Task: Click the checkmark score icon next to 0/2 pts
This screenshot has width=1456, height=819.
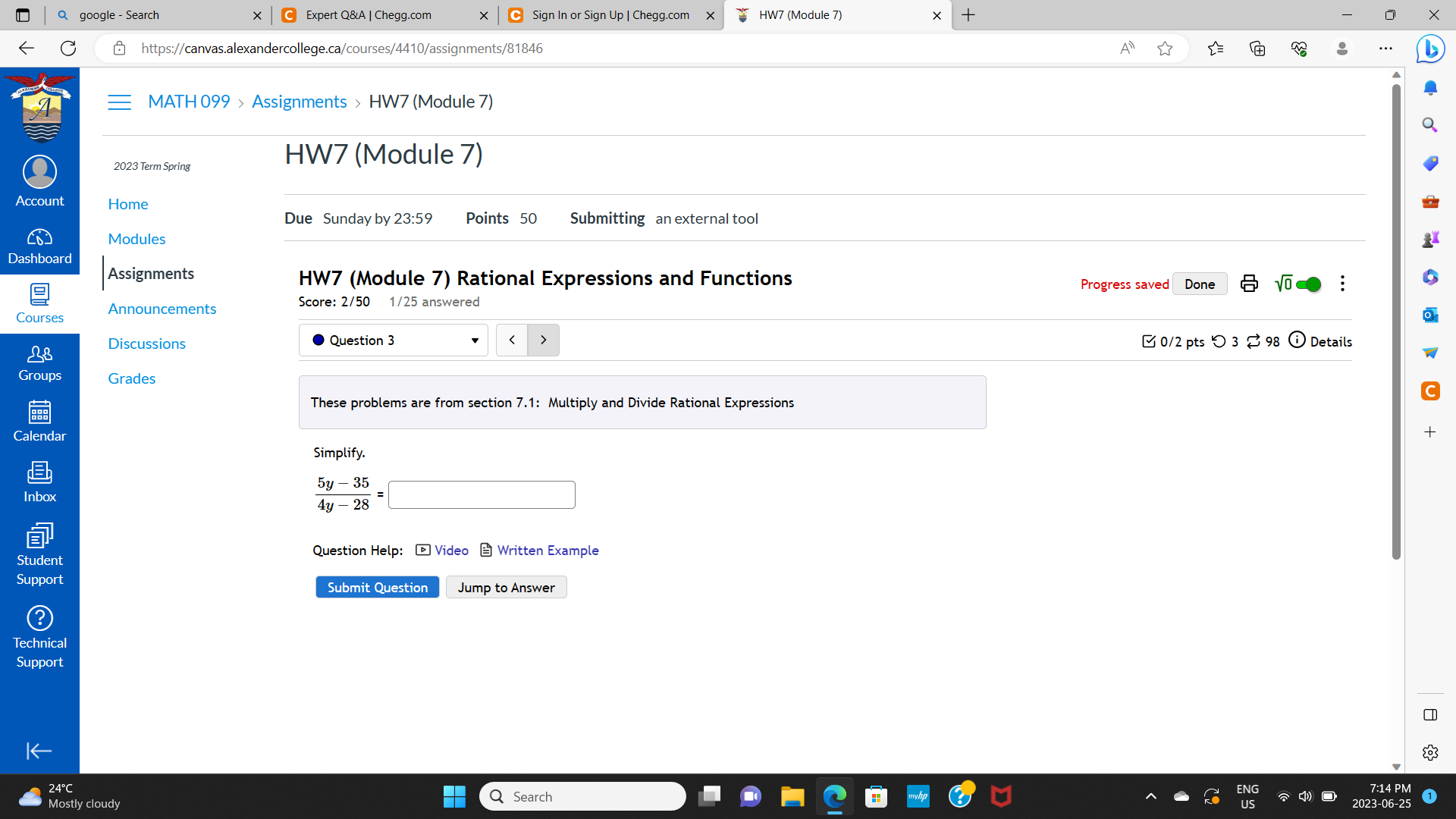Action: click(x=1148, y=341)
